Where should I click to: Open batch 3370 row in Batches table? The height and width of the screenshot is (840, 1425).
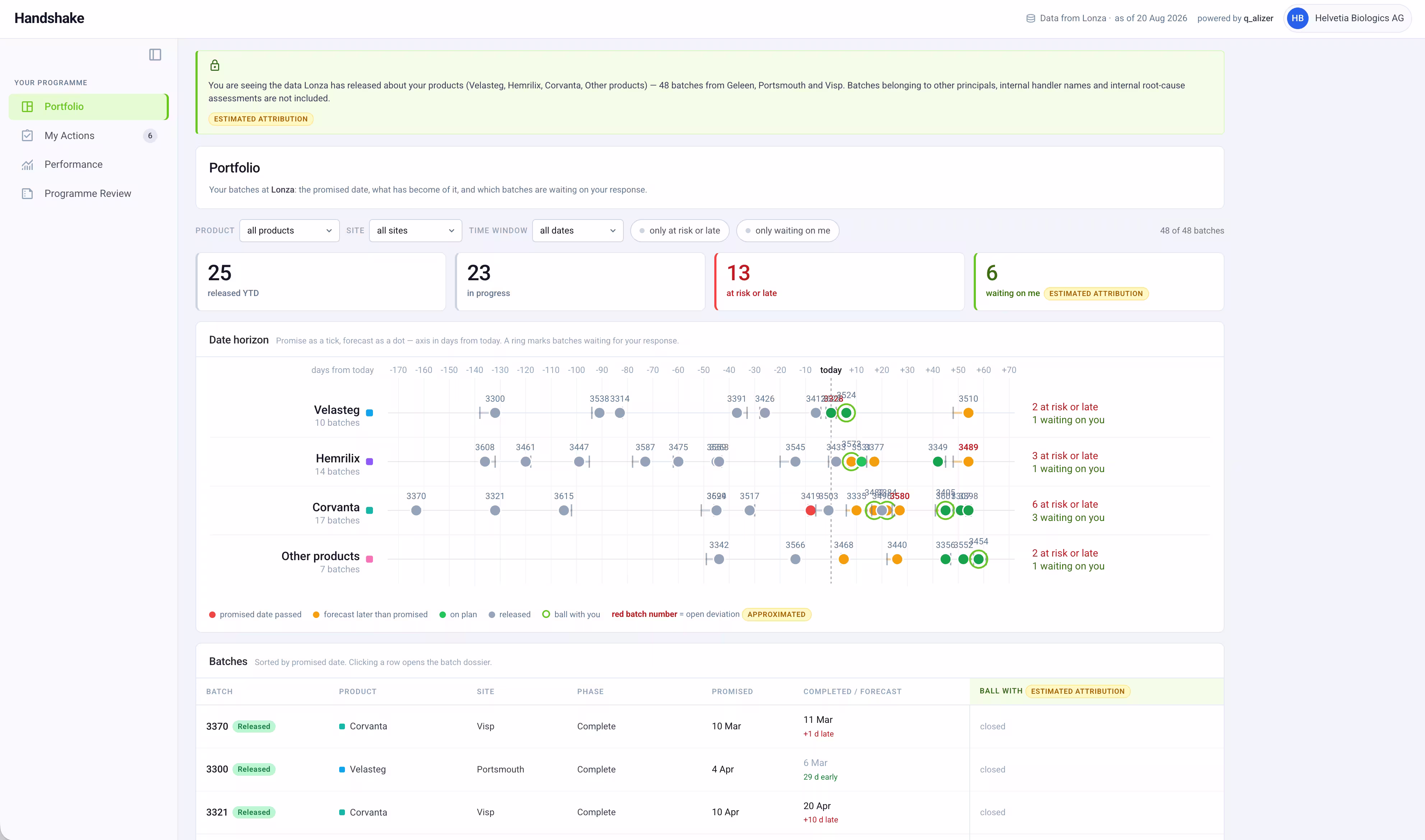(x=710, y=726)
